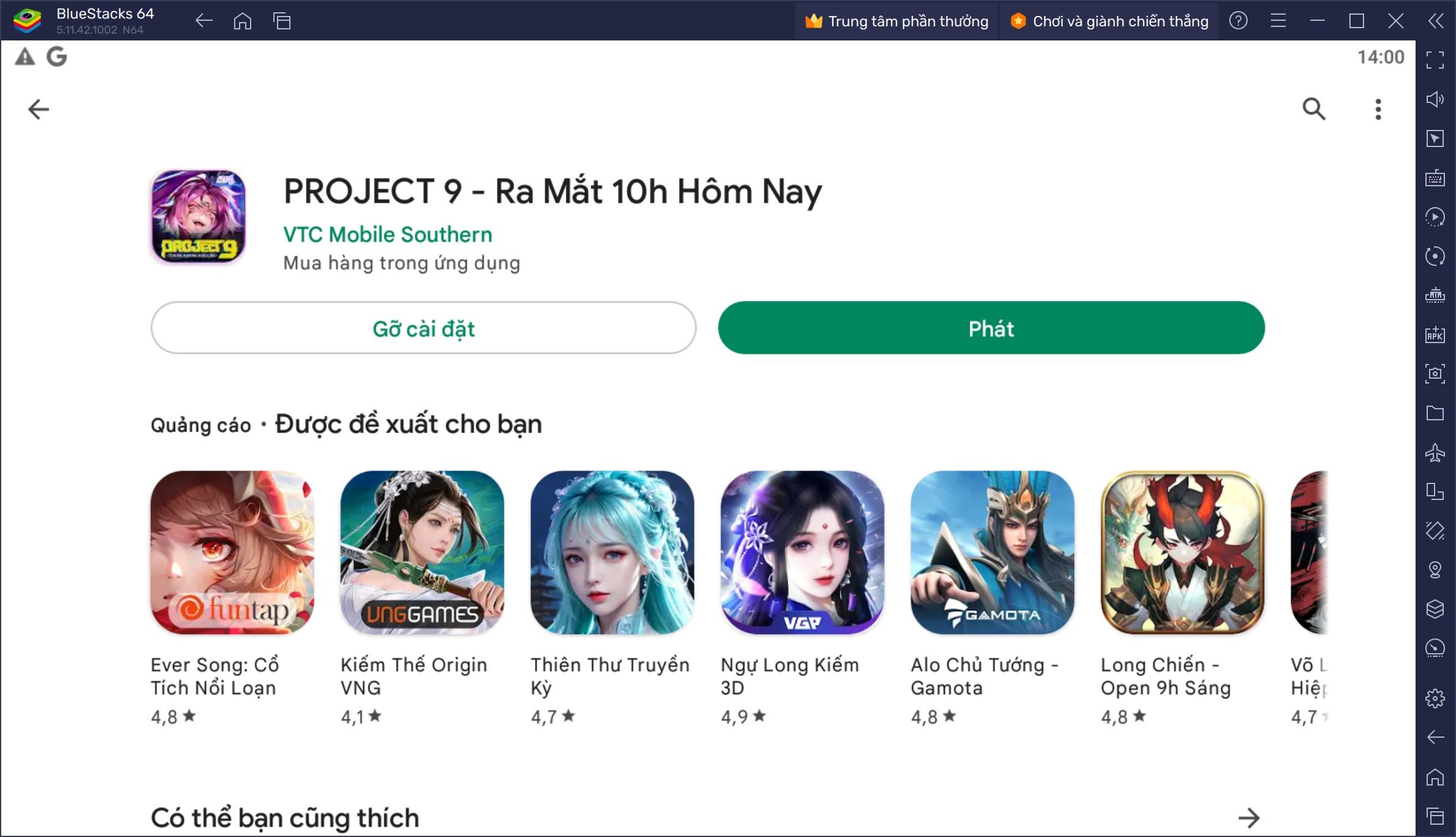1456x837 pixels.
Task: Click the Gỡ cài đặt uninstall button
Action: click(423, 328)
